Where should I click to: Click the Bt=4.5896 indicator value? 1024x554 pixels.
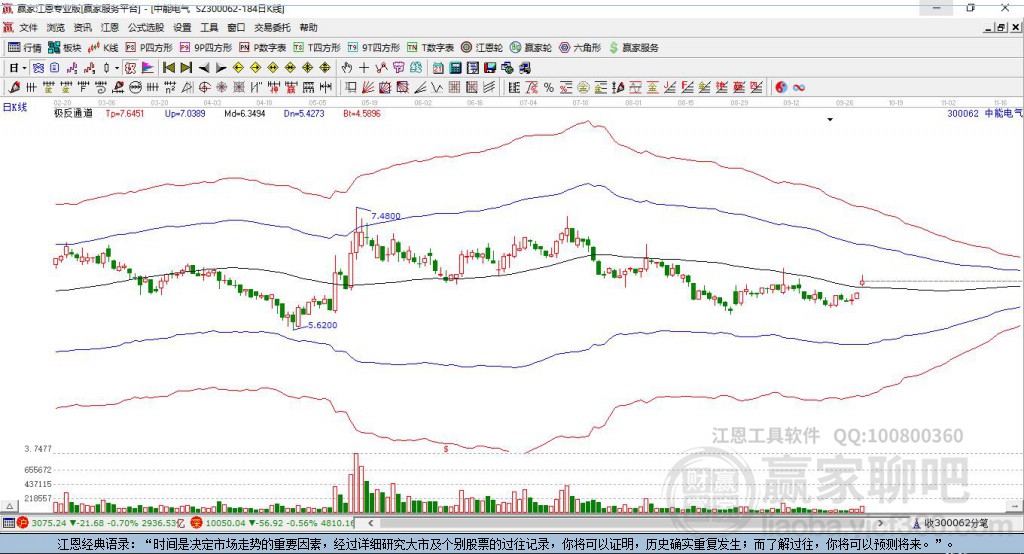[362, 114]
